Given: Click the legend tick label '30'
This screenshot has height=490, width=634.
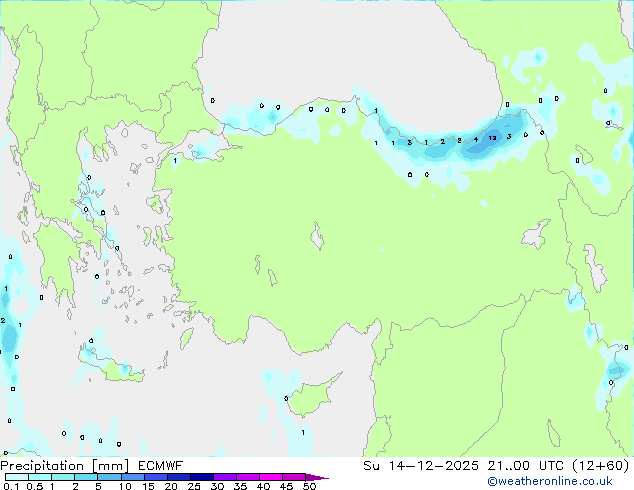Looking at the screenshot, I should pyautogui.click(x=217, y=486).
